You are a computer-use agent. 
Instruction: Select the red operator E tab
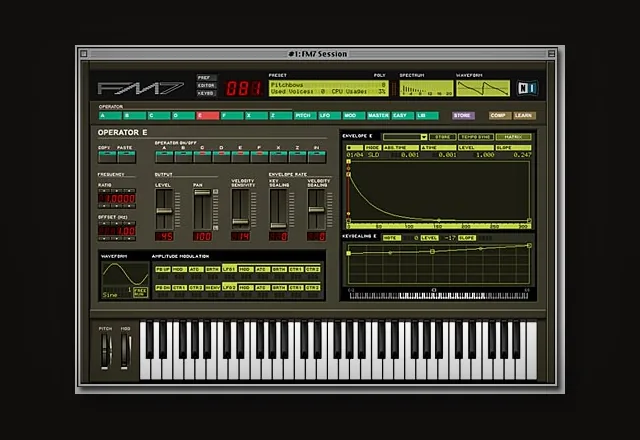tap(208, 116)
